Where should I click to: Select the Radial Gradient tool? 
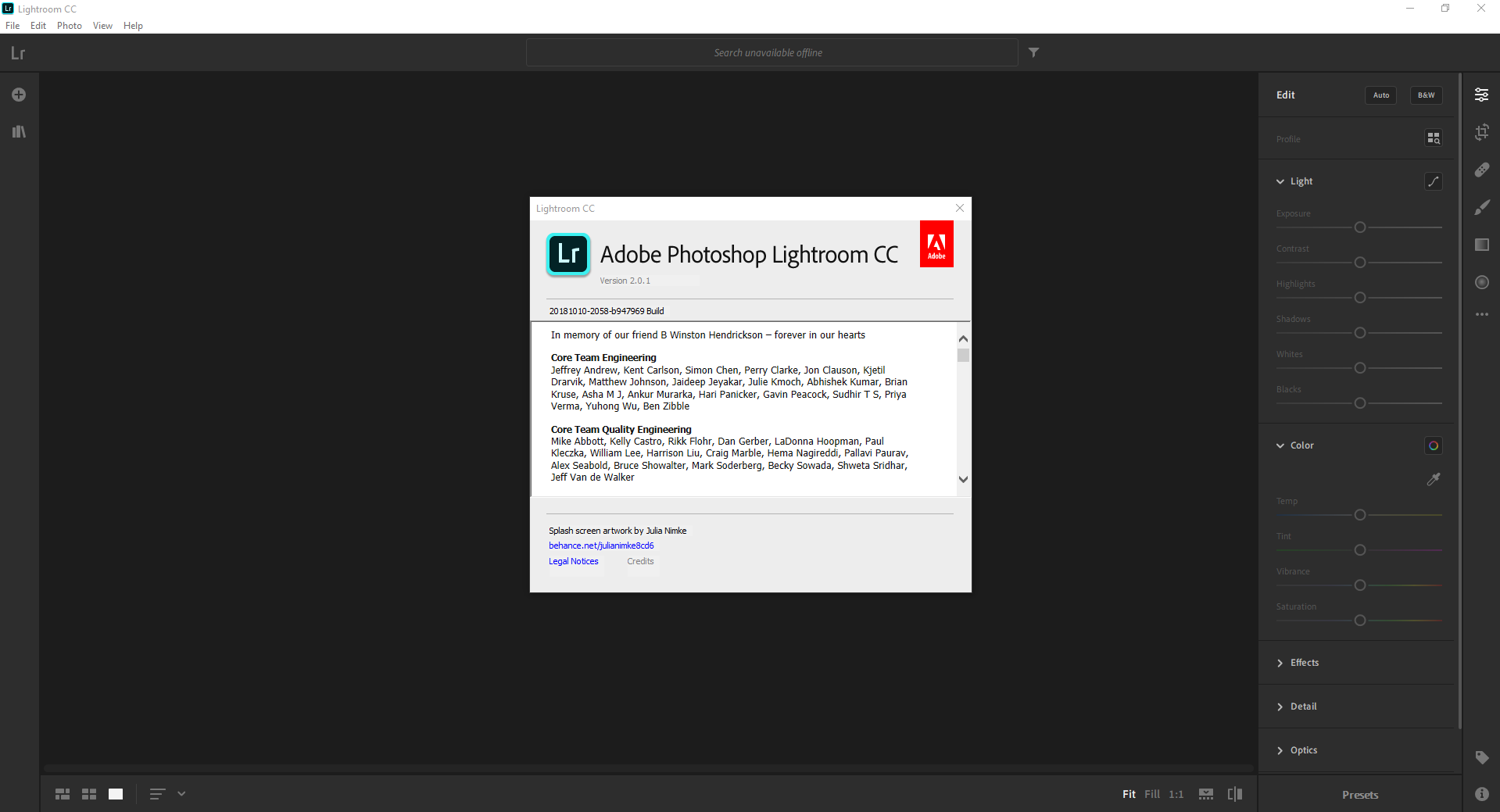pyautogui.click(x=1481, y=282)
